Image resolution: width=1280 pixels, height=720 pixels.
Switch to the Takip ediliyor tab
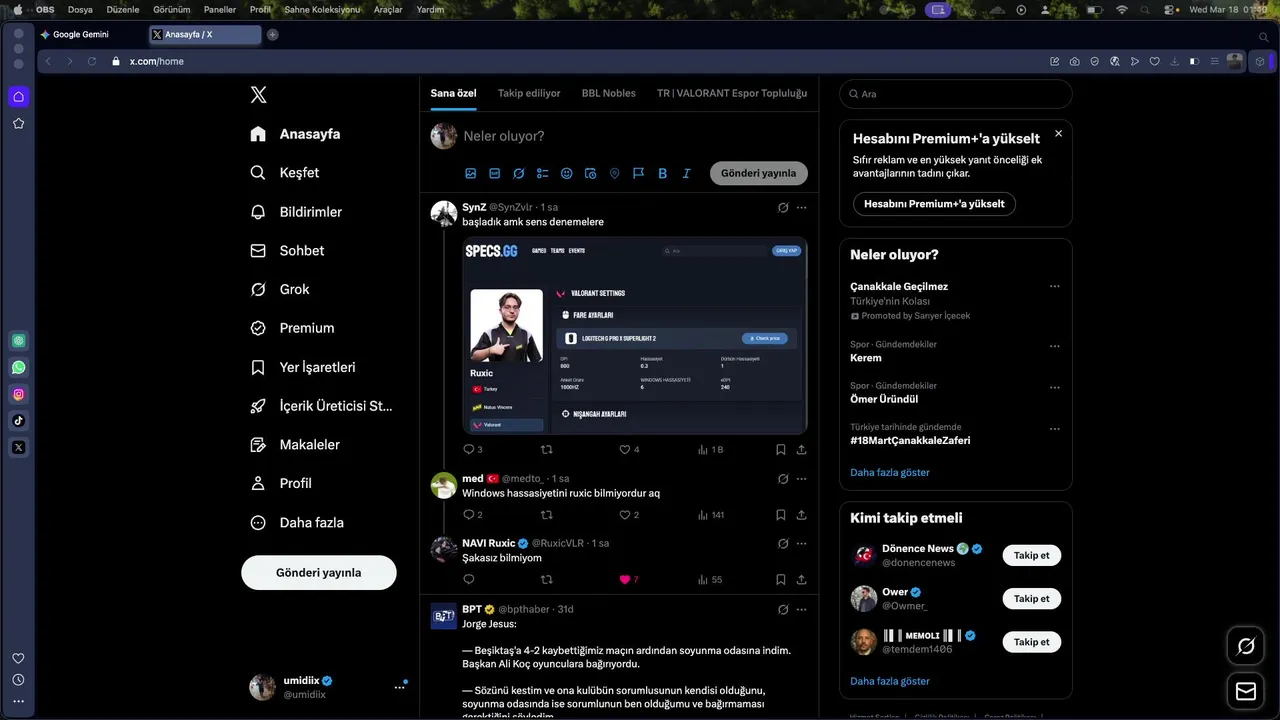click(529, 93)
